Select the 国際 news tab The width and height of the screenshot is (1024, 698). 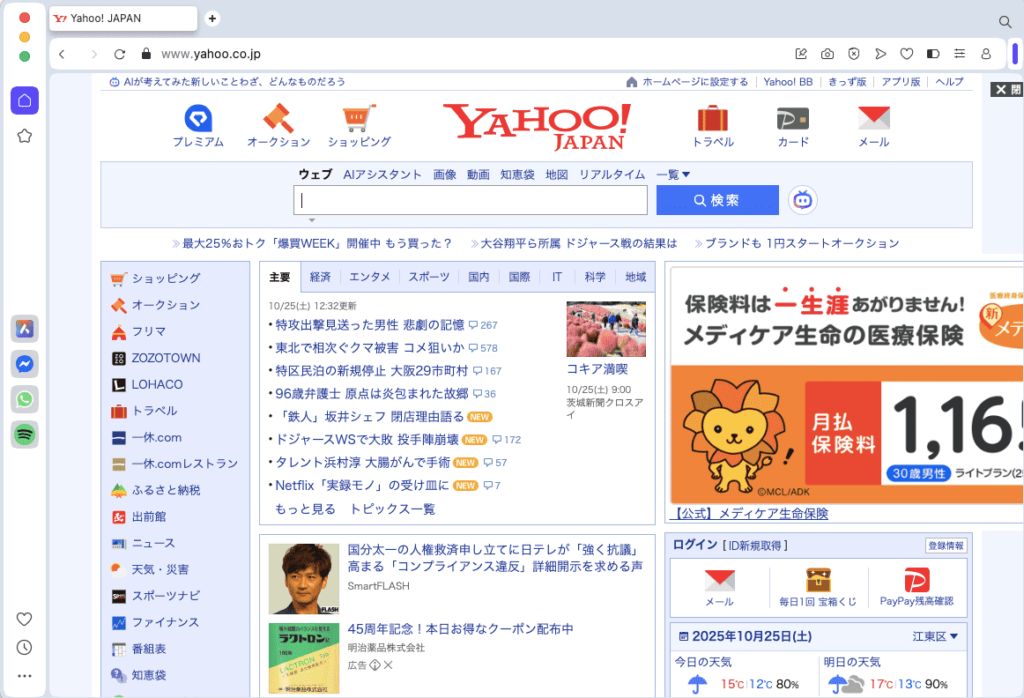point(519,277)
